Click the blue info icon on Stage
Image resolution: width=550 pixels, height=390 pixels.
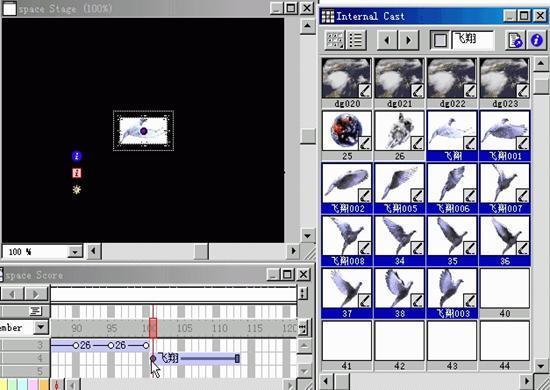pos(77,156)
